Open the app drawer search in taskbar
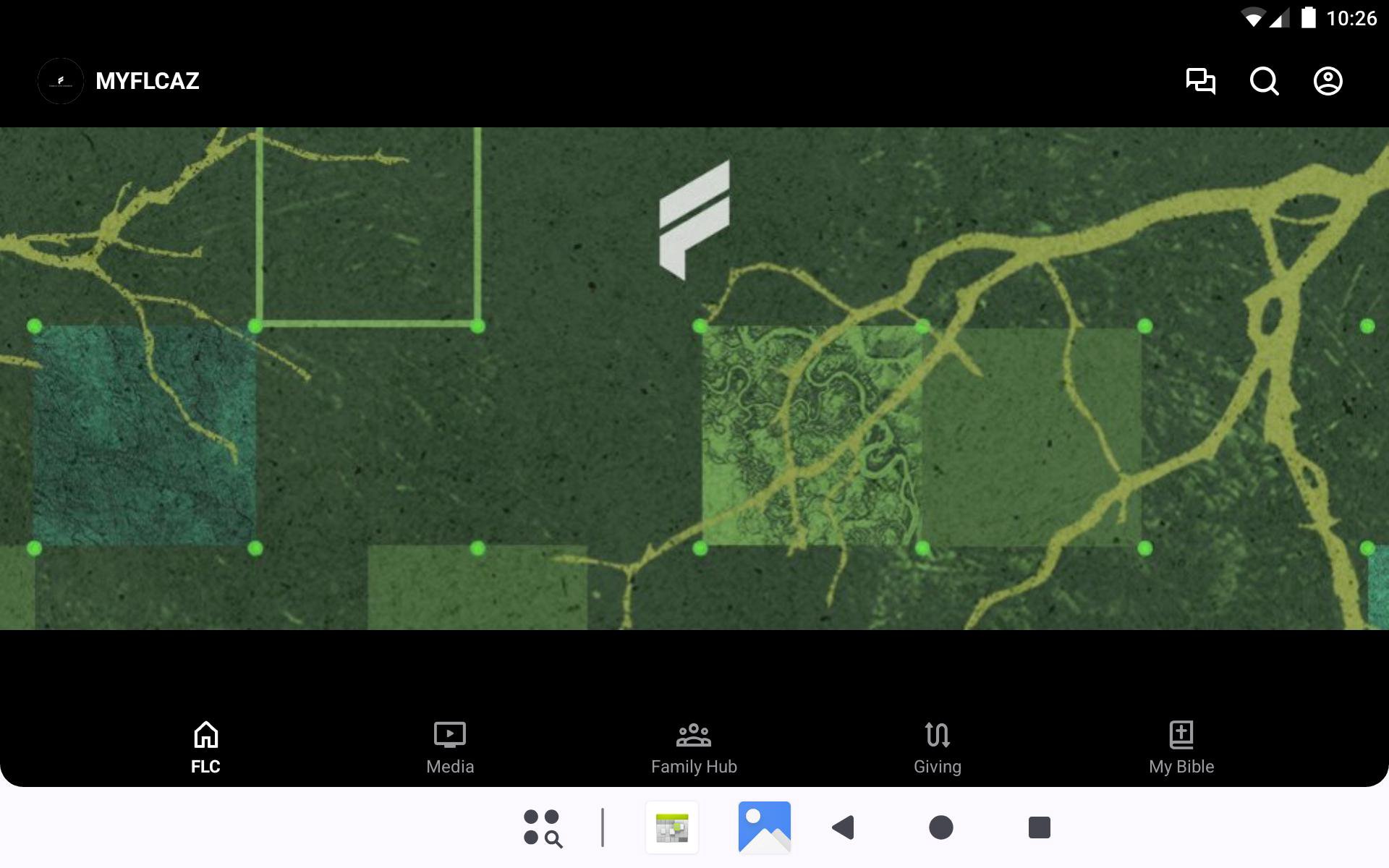The image size is (1389, 868). (543, 827)
